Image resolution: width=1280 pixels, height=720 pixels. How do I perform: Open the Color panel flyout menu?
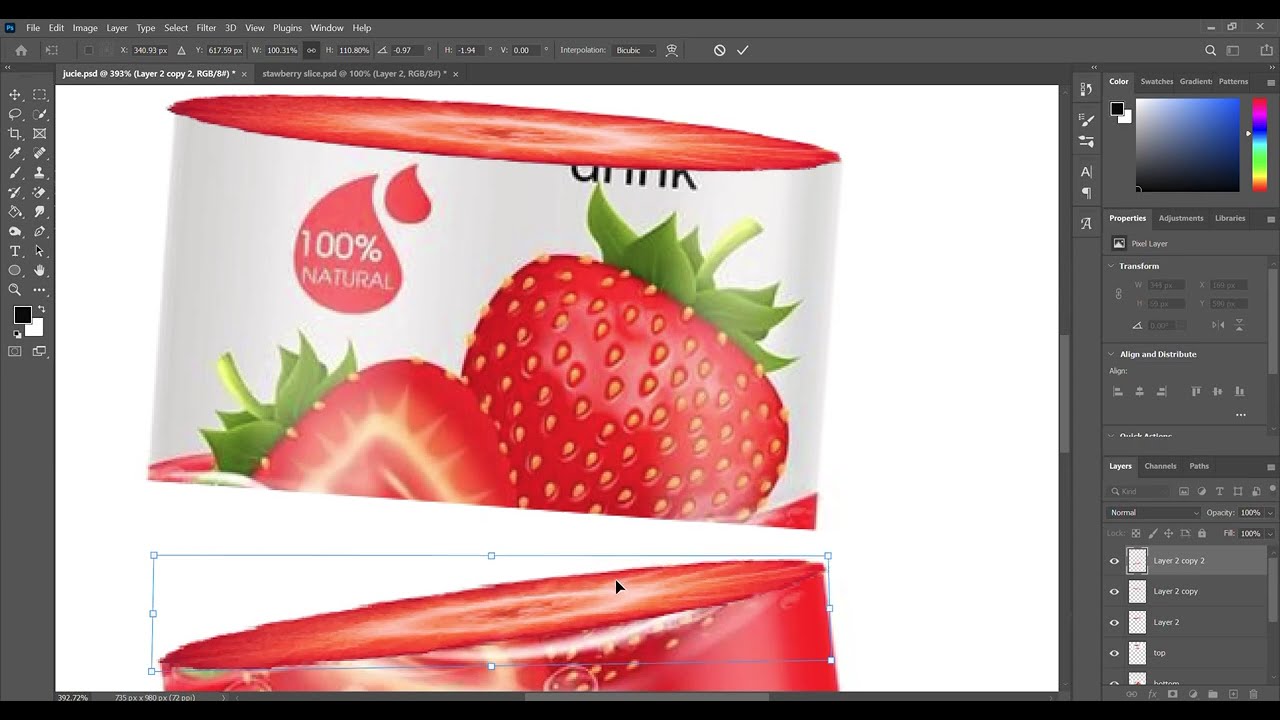[x=1271, y=82]
